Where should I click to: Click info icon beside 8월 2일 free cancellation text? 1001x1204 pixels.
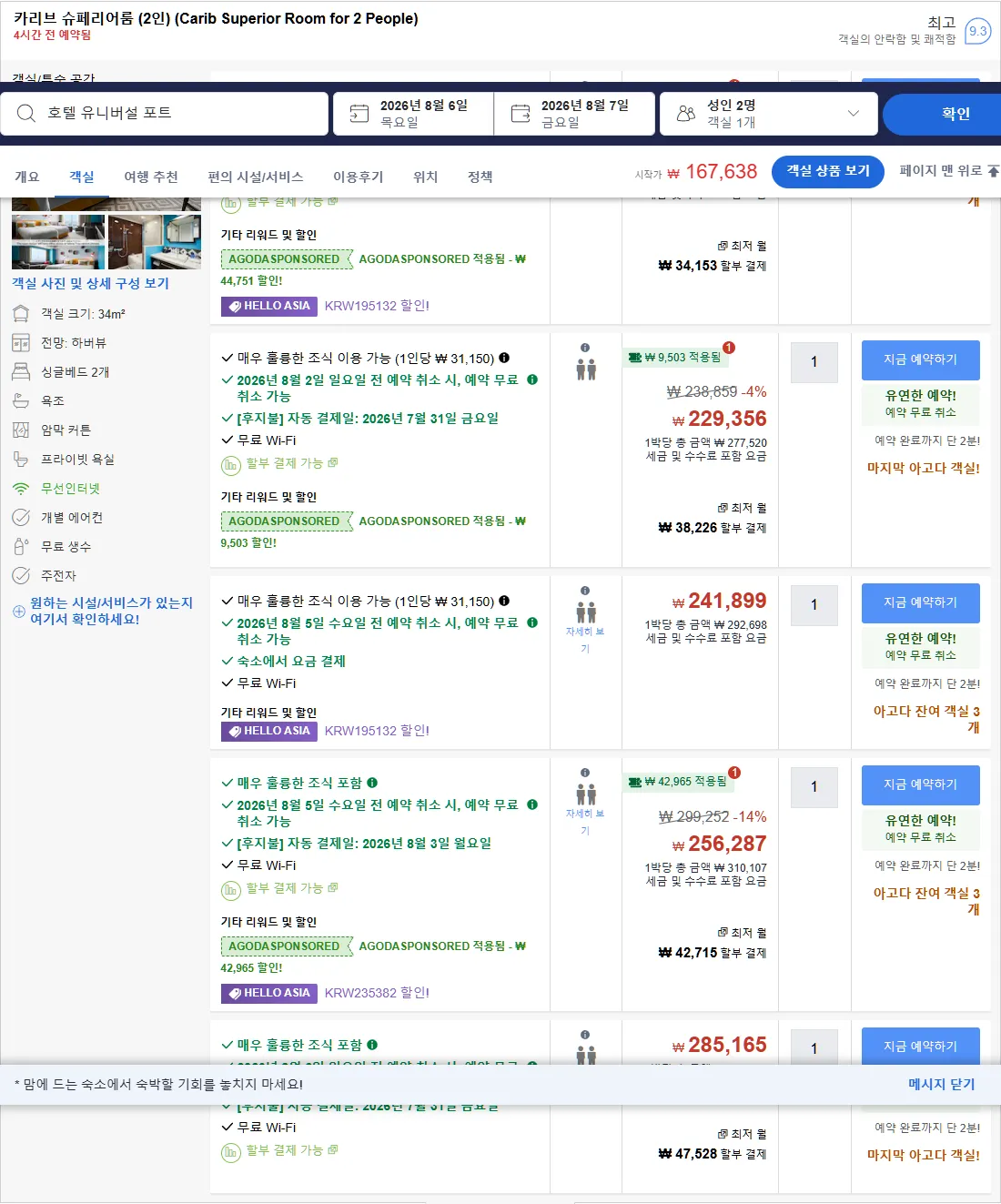click(x=532, y=379)
